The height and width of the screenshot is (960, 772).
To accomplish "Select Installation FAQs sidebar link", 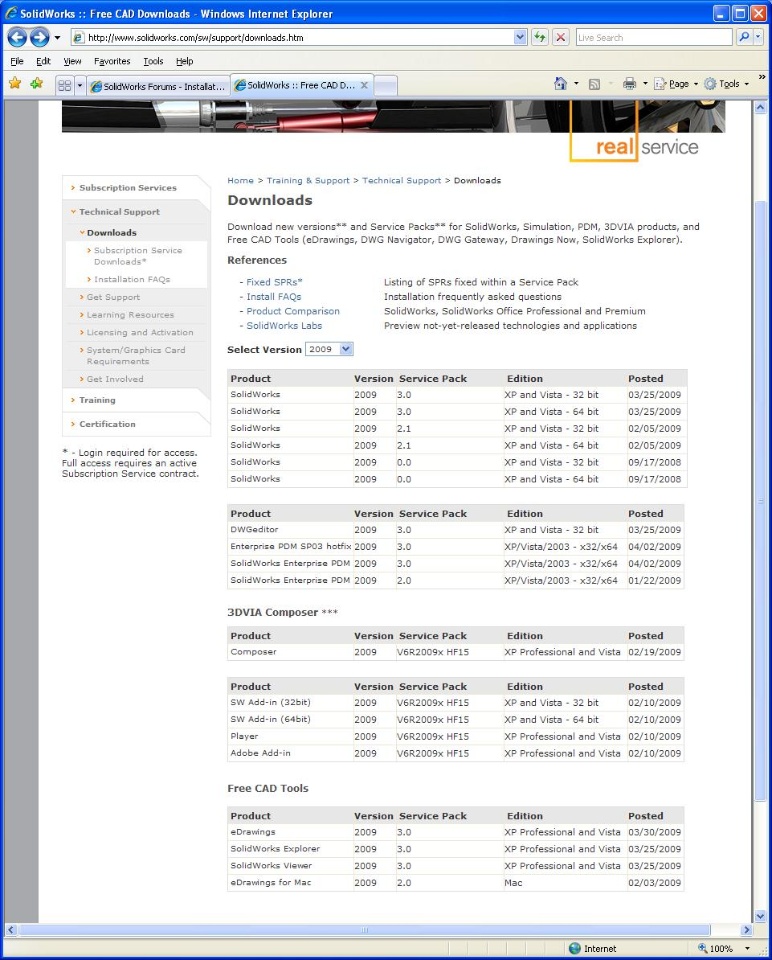I will click(132, 279).
